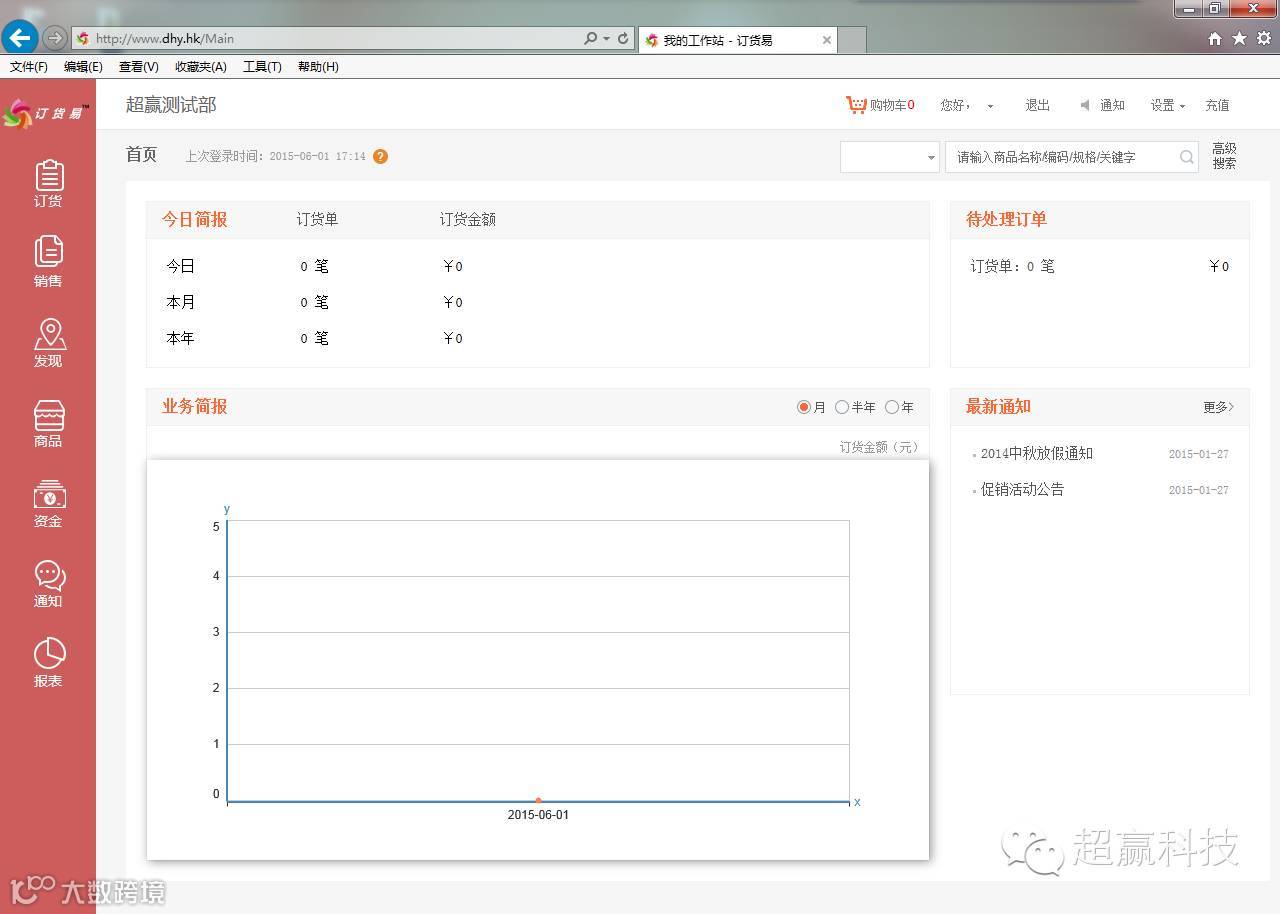
Task: Click the 充值 recharge link
Action: [x=1217, y=105]
